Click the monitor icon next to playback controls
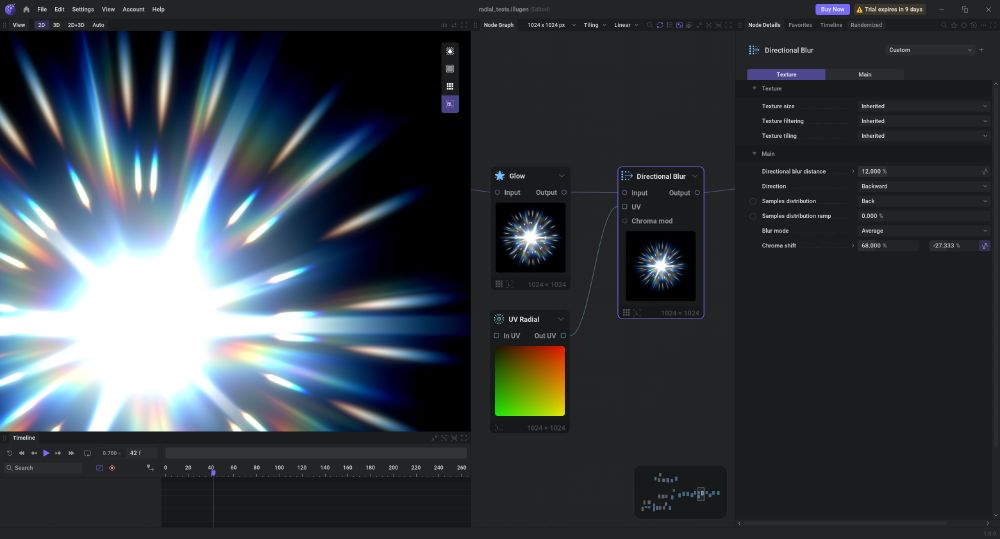1000x539 pixels. [x=87, y=453]
